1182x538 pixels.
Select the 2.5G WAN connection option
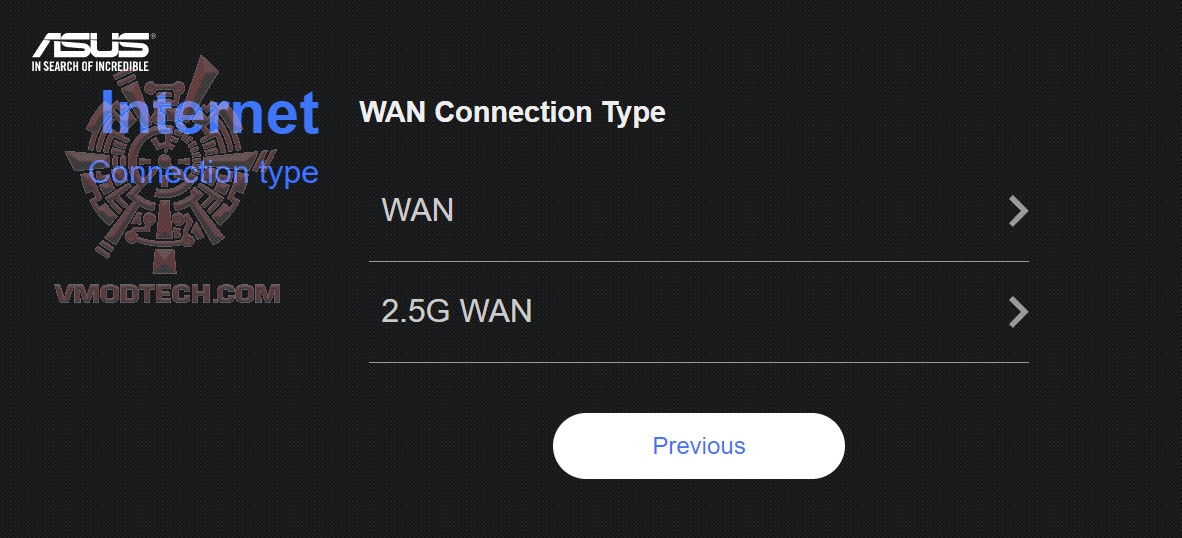click(698, 312)
